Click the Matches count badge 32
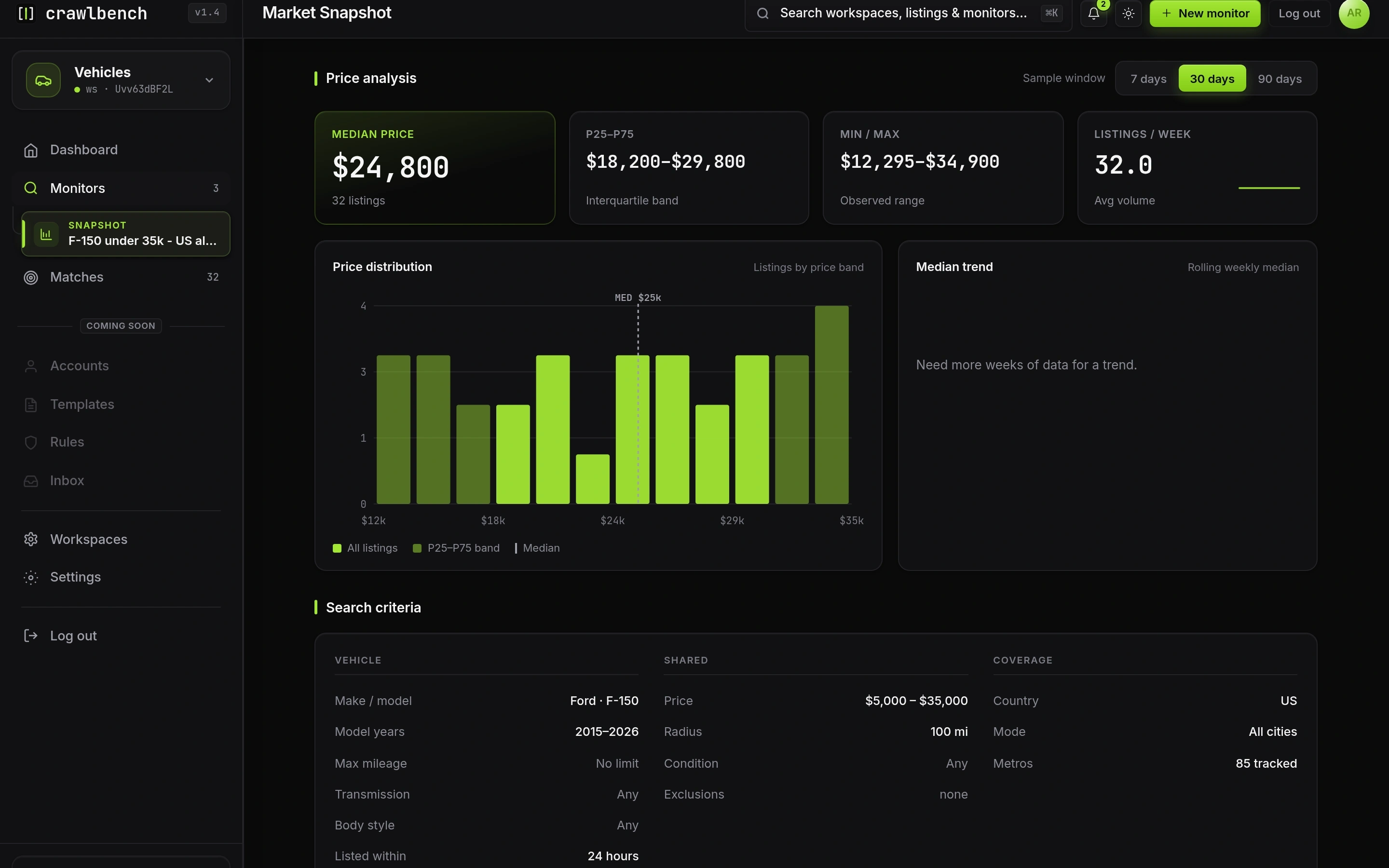This screenshot has height=868, width=1389. tap(212, 277)
